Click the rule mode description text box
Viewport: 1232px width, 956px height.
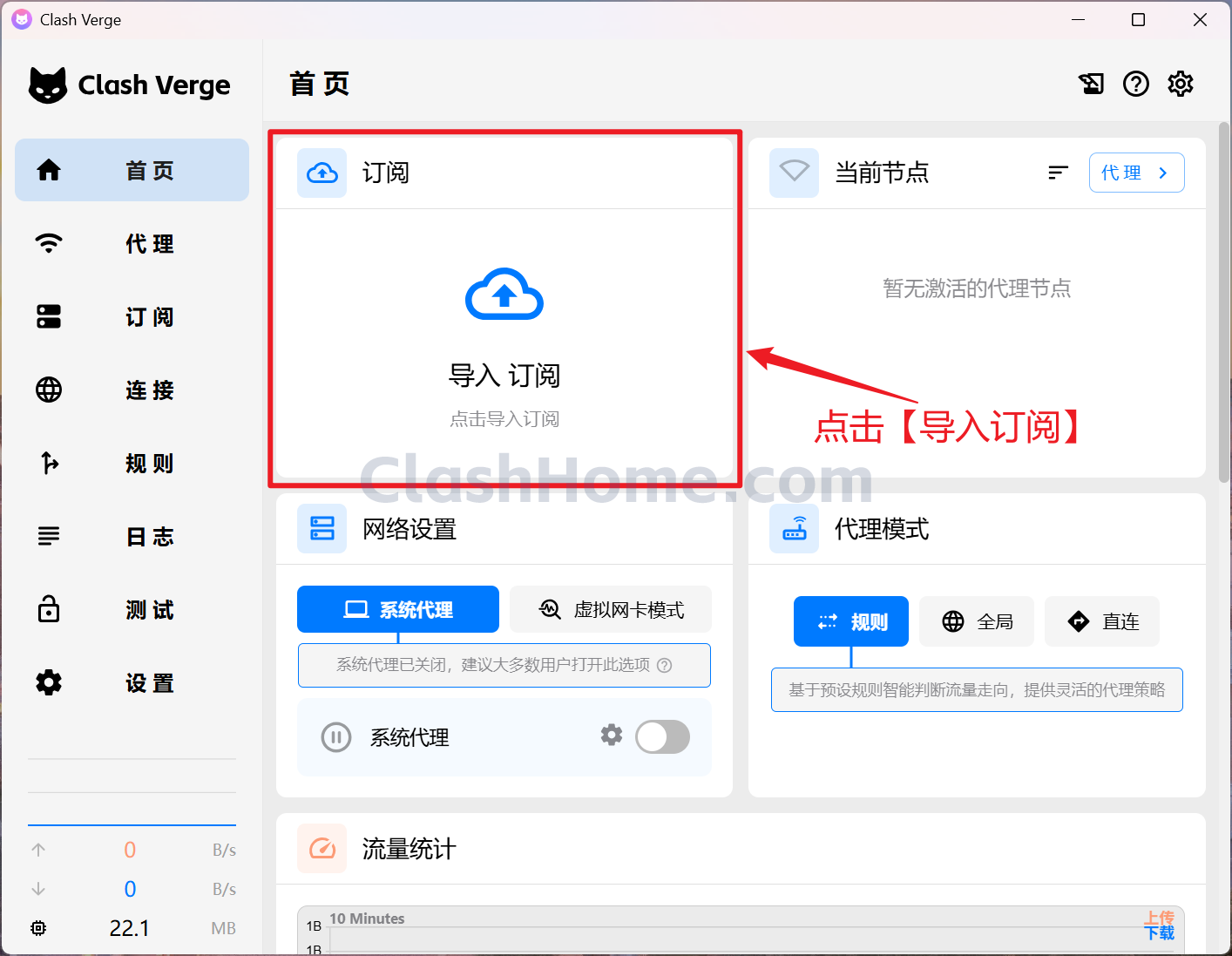977,690
